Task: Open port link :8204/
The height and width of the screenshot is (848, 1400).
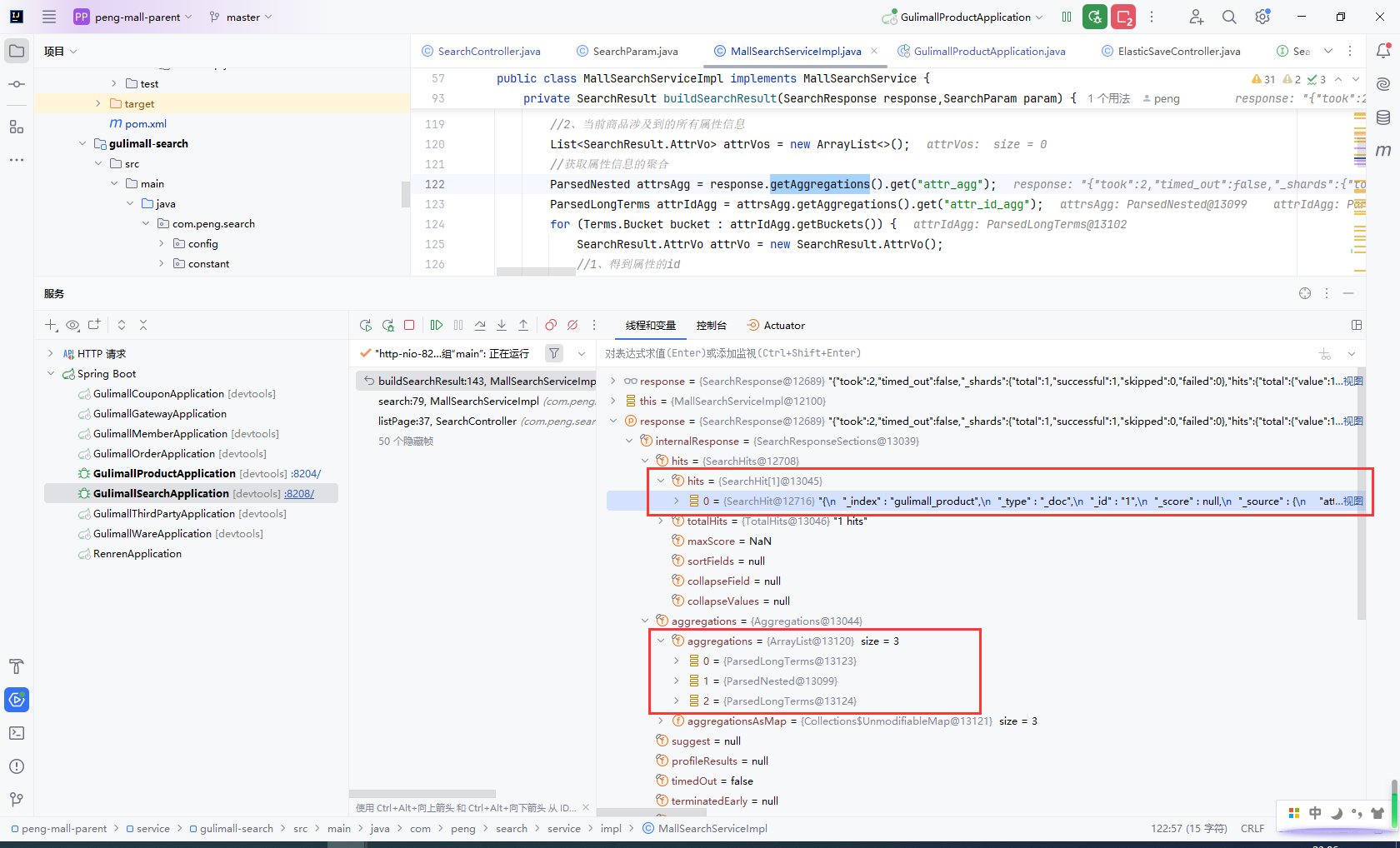Action: [x=306, y=473]
